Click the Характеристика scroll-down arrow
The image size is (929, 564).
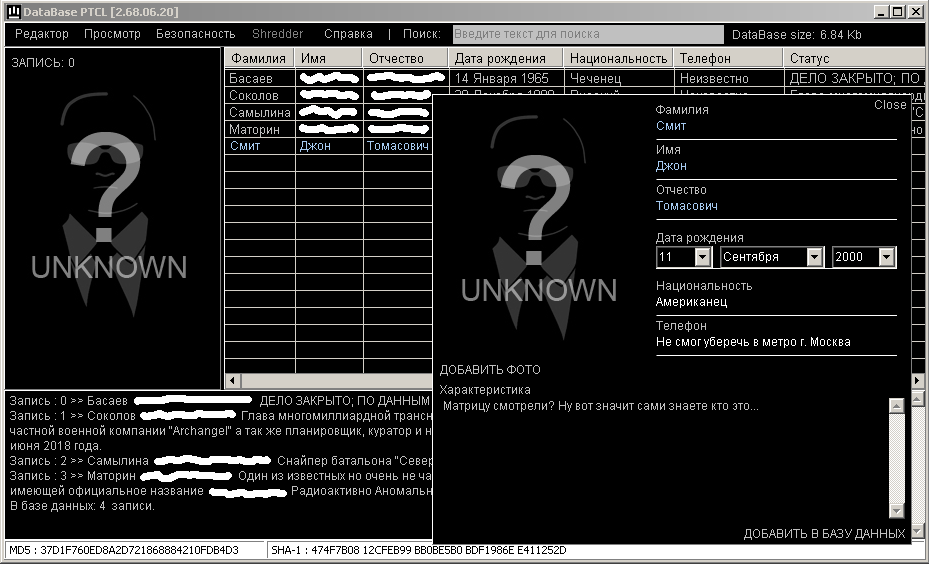[x=896, y=510]
